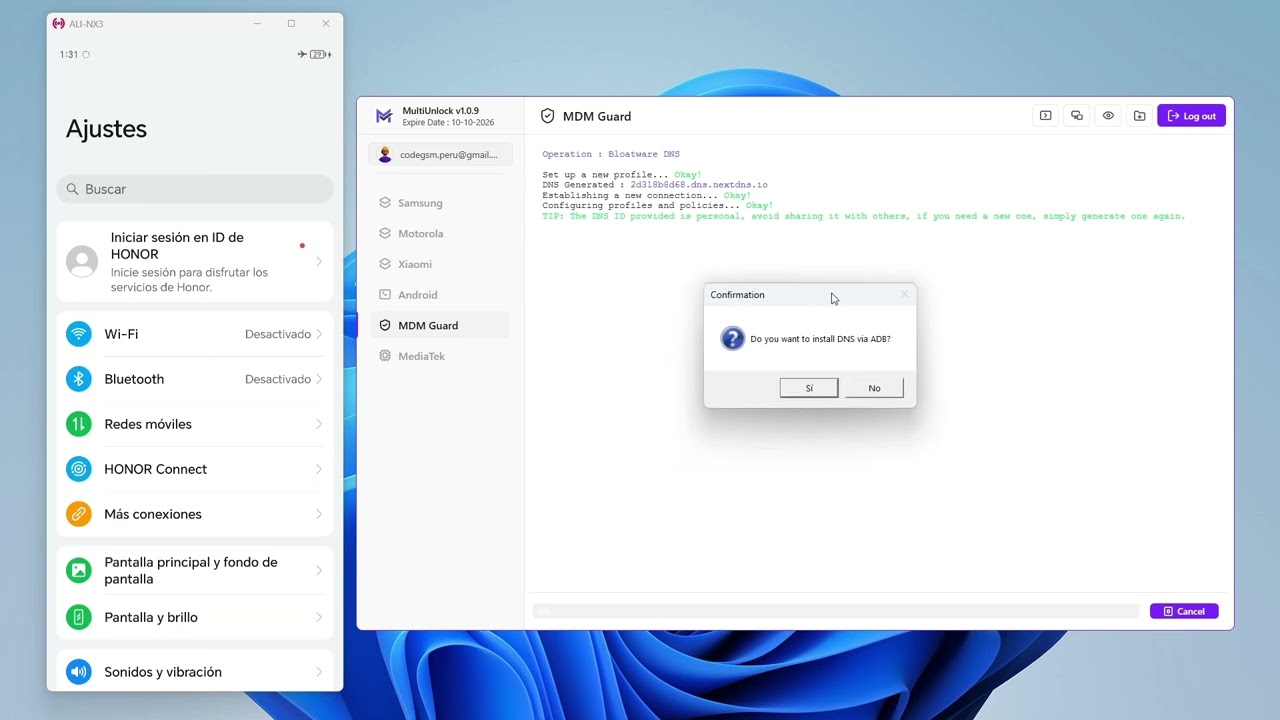Click the airplane mode status icon

[302, 54]
